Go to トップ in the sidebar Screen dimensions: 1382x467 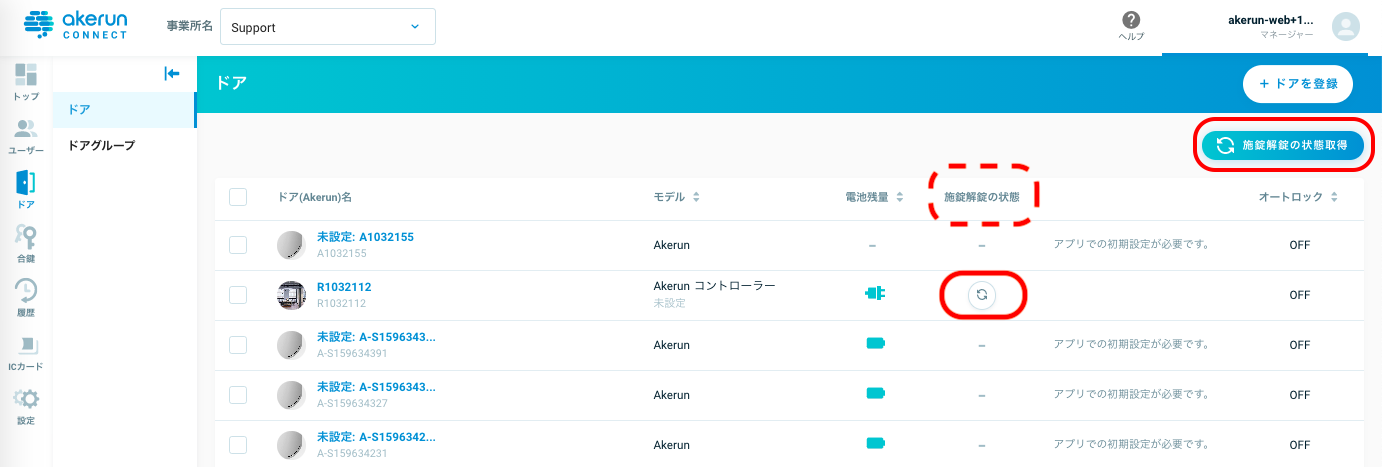coord(26,82)
